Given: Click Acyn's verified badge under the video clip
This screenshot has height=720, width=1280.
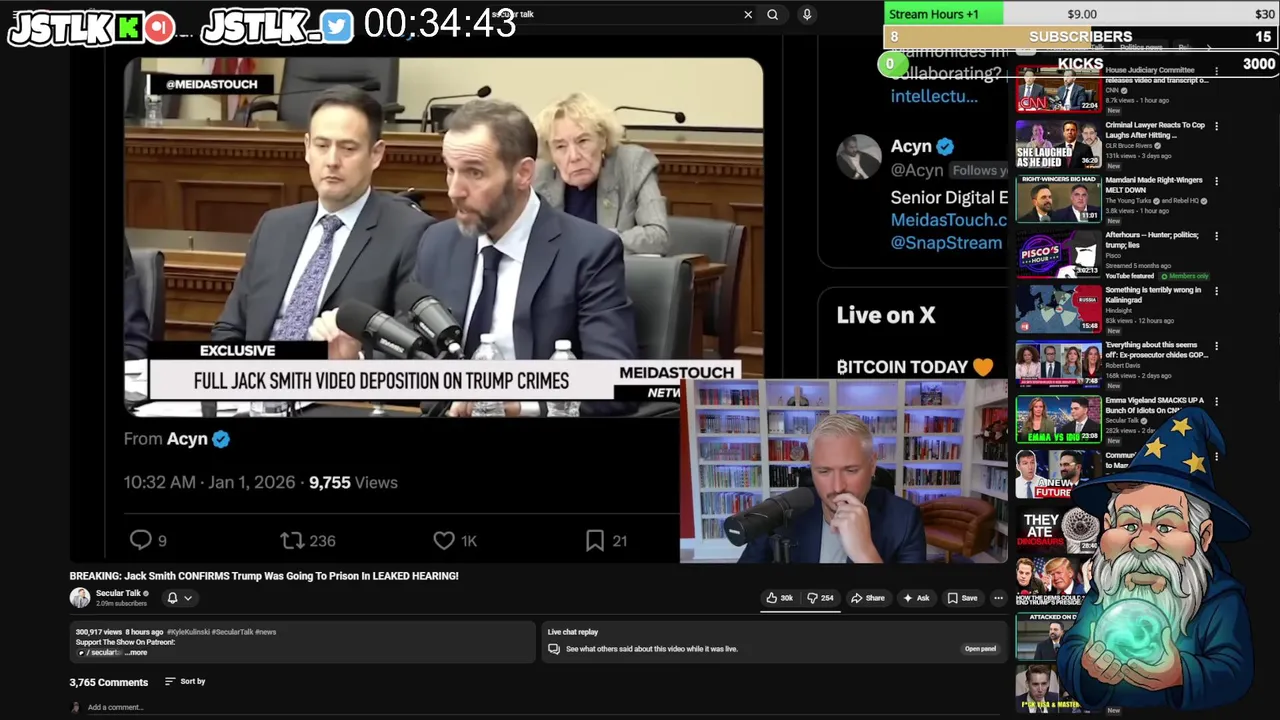Looking at the screenshot, I should (x=221, y=439).
